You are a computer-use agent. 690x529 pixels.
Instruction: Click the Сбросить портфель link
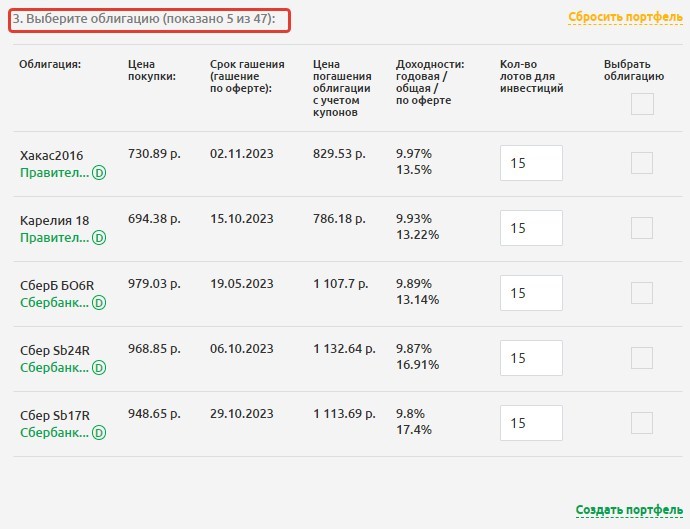point(624,18)
